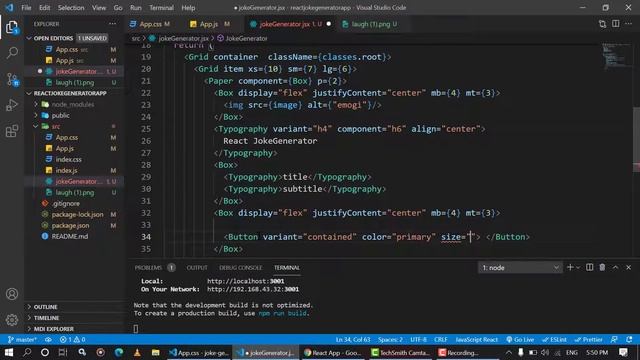Open the Selection menu
This screenshot has width=640, height=360.
click(x=71, y=8)
